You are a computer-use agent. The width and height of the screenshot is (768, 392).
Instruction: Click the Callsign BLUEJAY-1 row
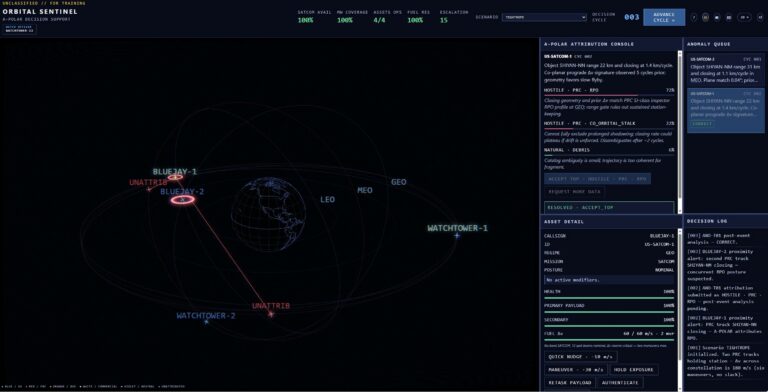coord(609,236)
